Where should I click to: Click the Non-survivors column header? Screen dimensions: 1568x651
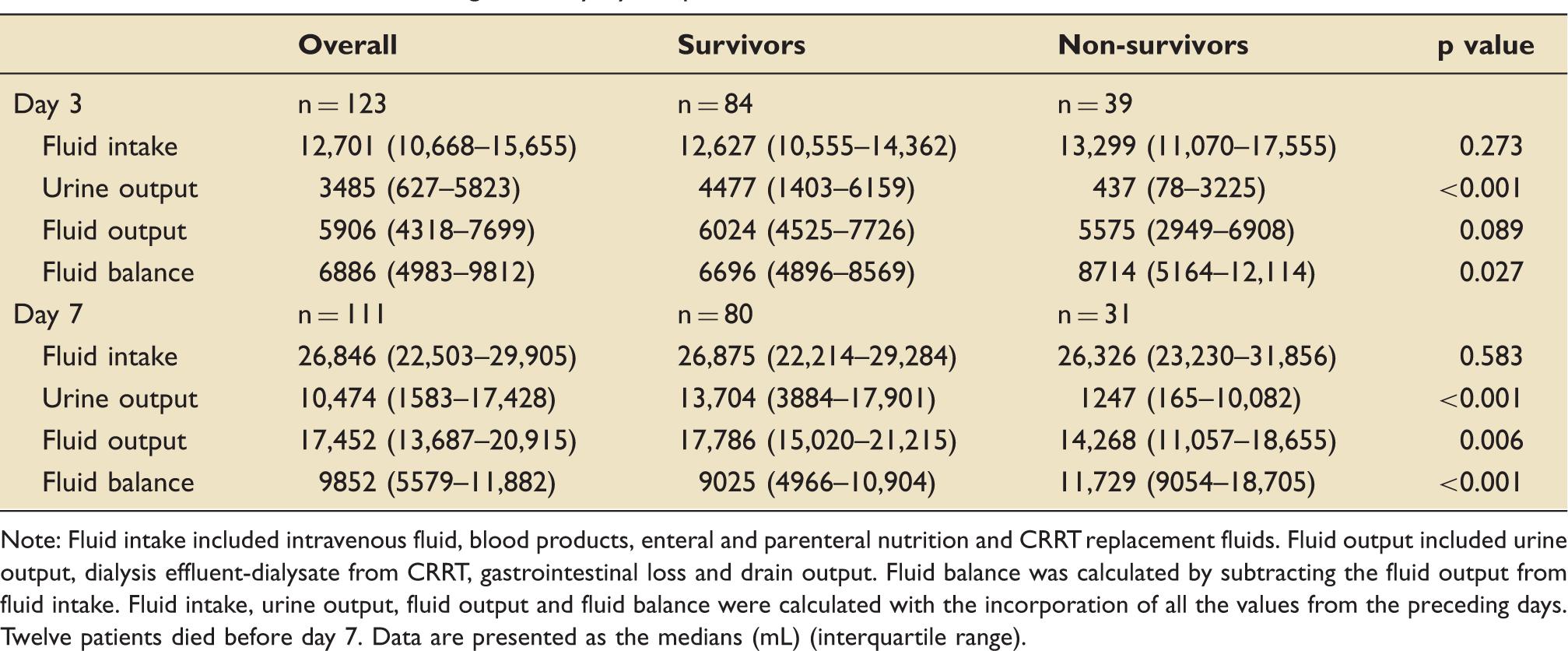pyautogui.click(x=1153, y=45)
